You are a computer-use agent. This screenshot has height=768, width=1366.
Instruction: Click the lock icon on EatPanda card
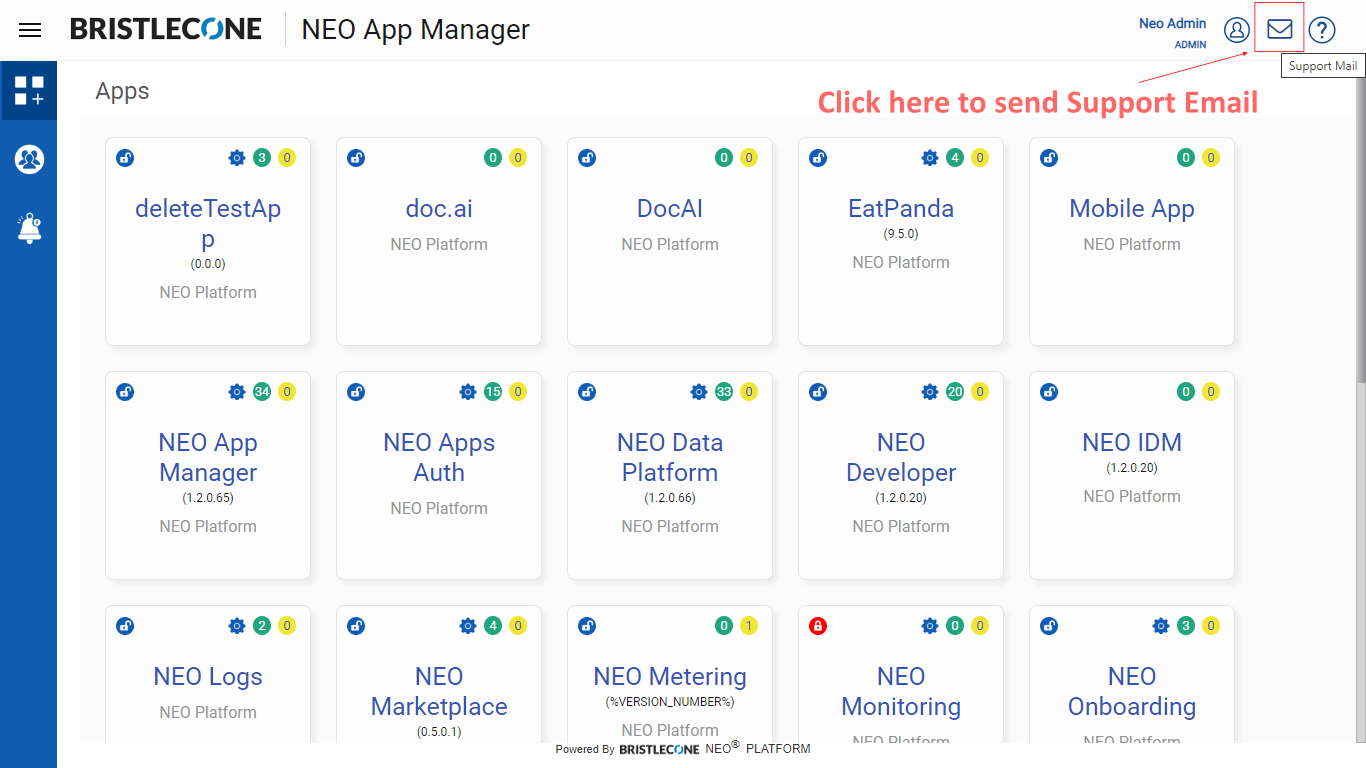pos(818,158)
